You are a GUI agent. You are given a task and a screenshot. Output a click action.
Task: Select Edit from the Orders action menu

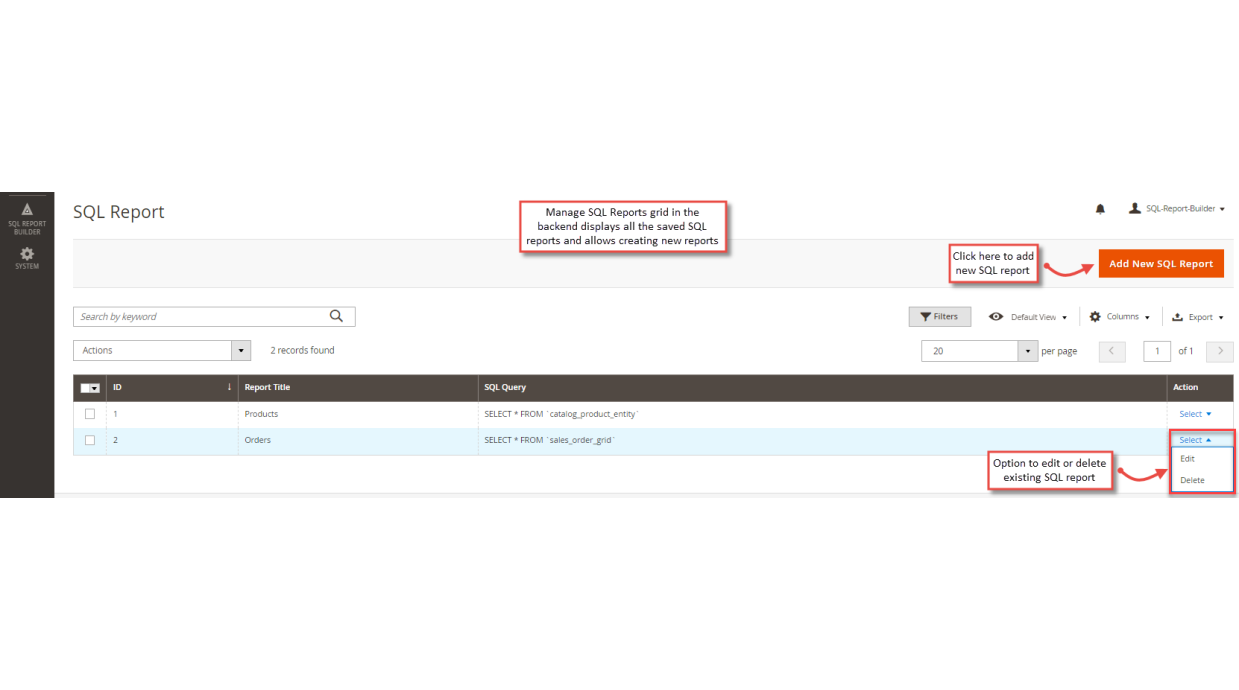pos(1187,459)
